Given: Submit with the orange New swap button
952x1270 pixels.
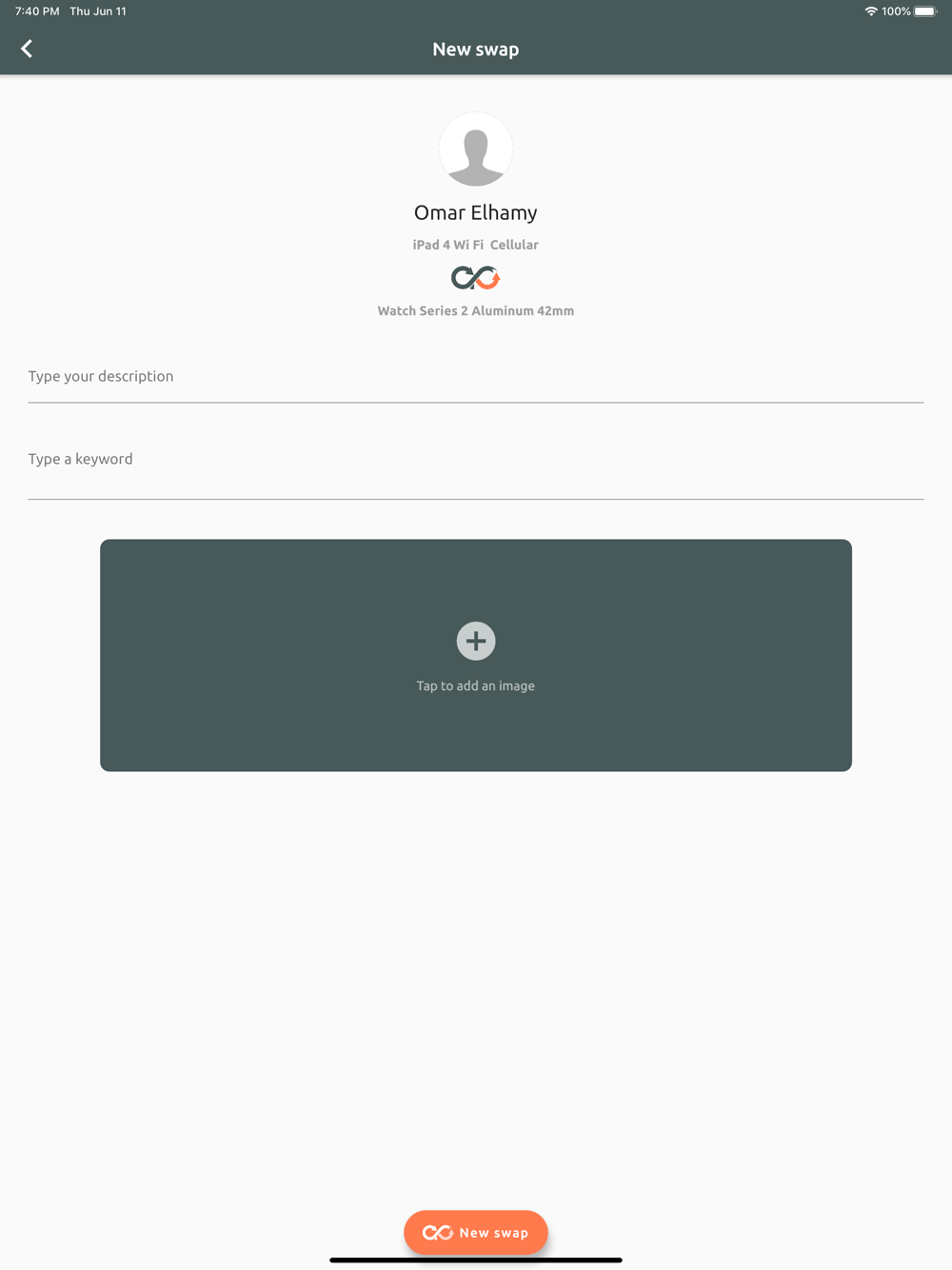Looking at the screenshot, I should point(476,1233).
